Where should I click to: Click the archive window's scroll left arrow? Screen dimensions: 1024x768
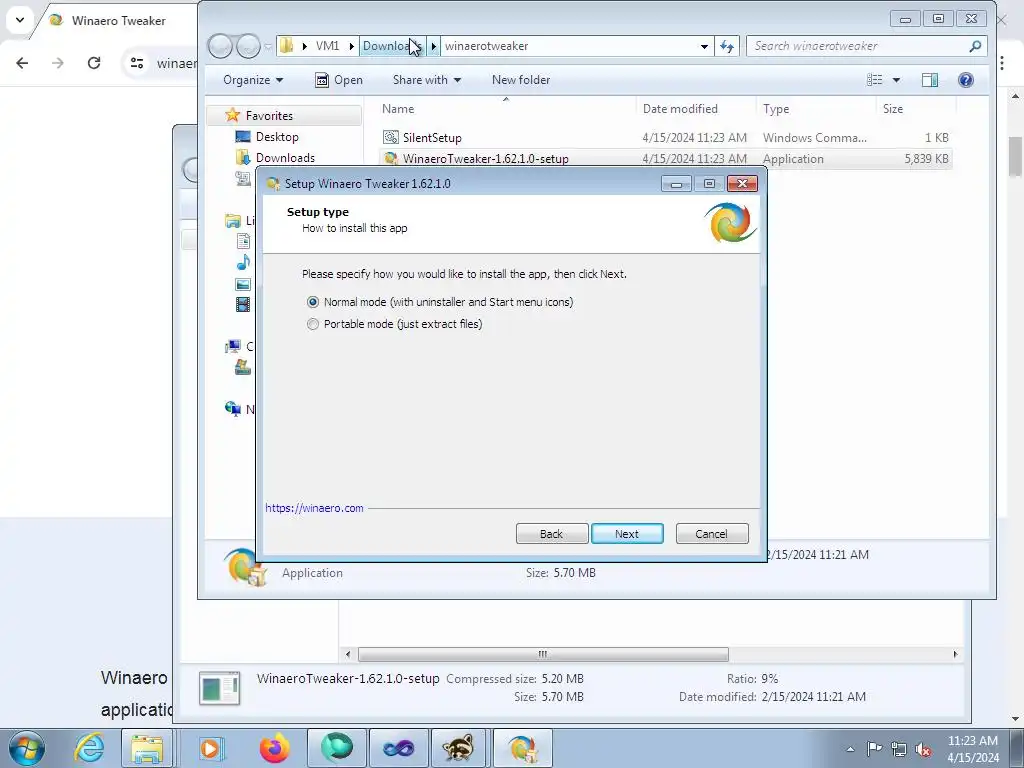(x=348, y=654)
